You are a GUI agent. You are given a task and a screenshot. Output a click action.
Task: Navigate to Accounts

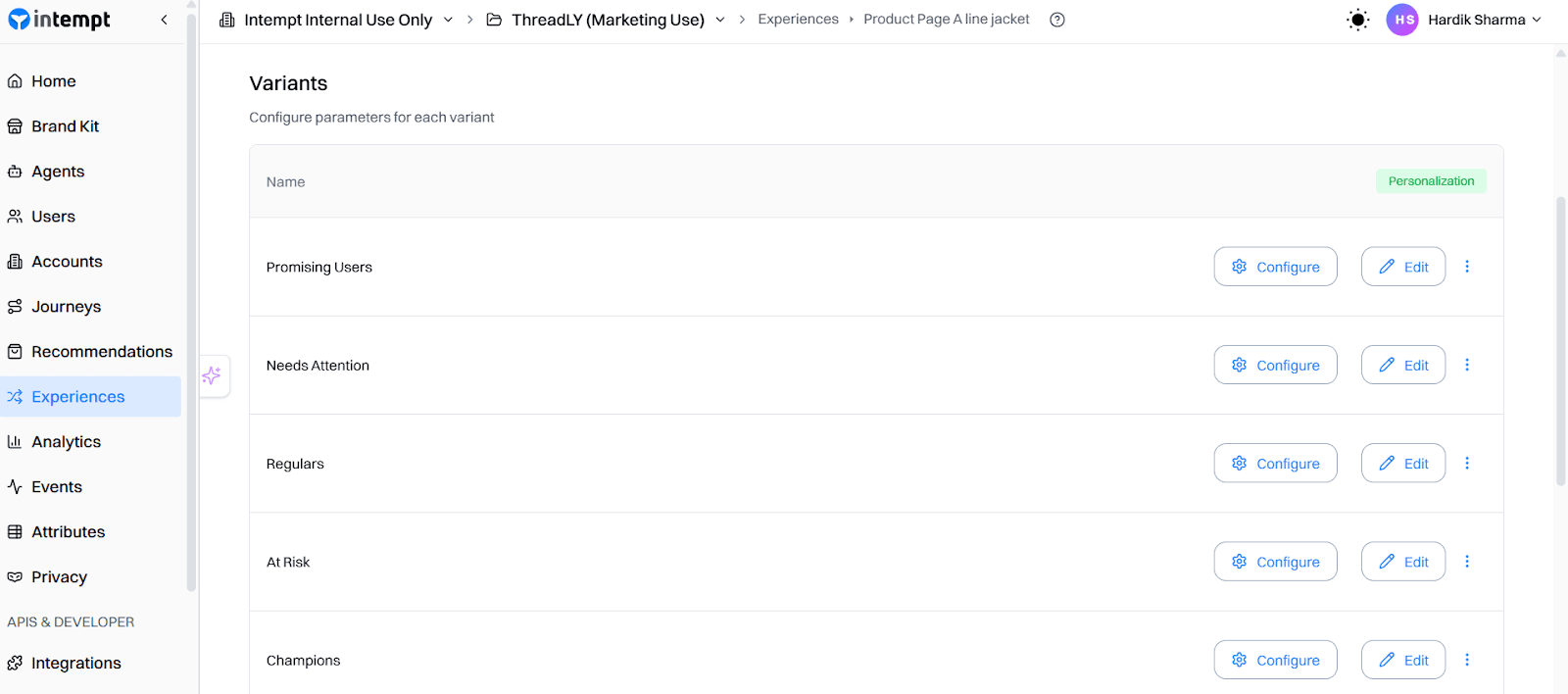pos(90,262)
